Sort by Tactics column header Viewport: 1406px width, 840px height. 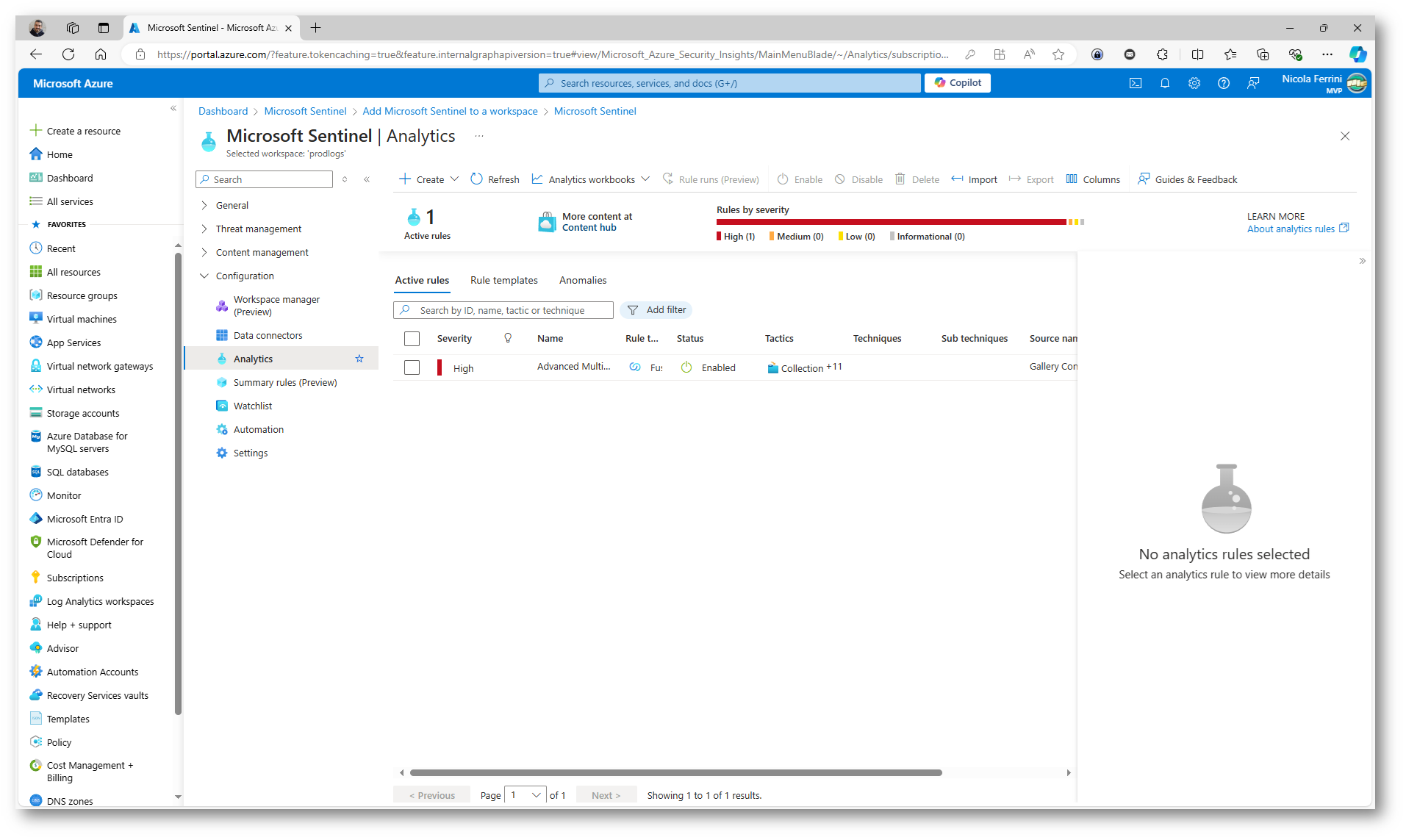pos(779,339)
